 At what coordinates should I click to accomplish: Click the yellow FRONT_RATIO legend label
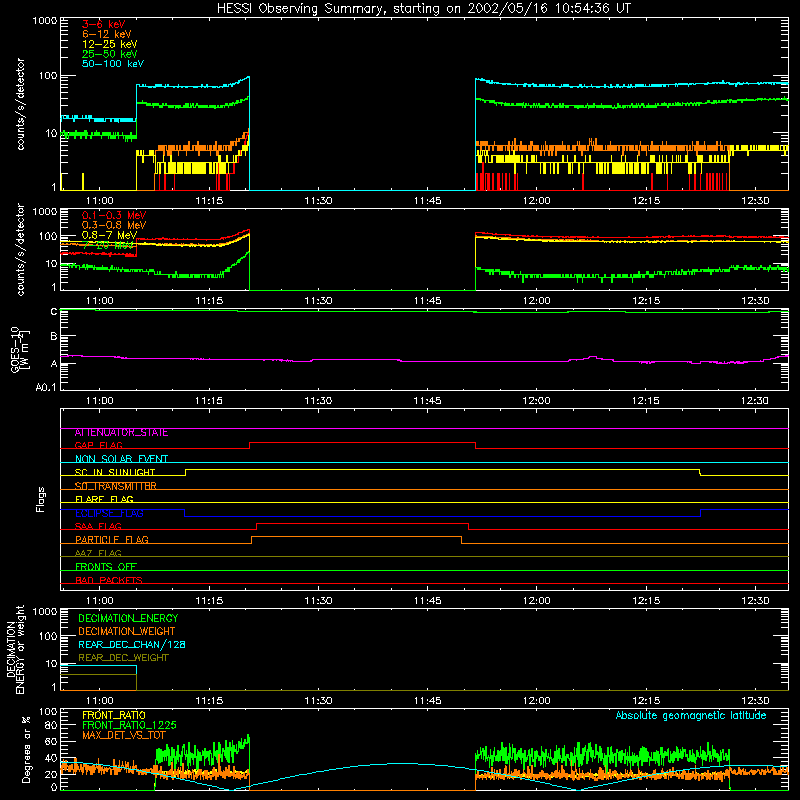114,715
